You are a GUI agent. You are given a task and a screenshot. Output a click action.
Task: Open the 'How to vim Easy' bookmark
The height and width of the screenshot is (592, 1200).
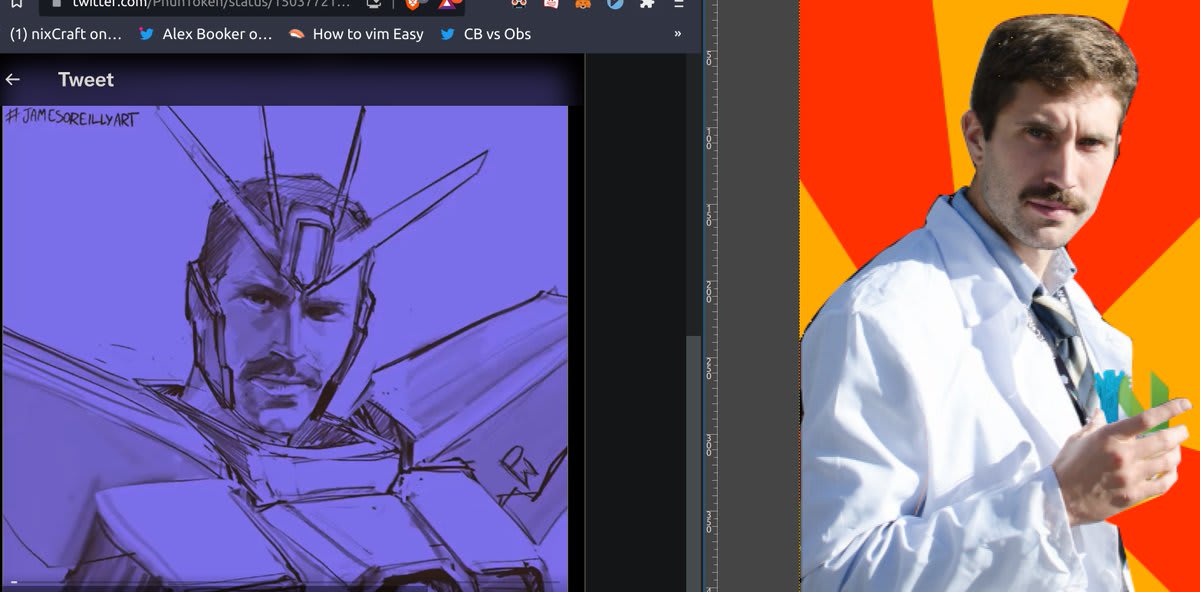tap(355, 34)
